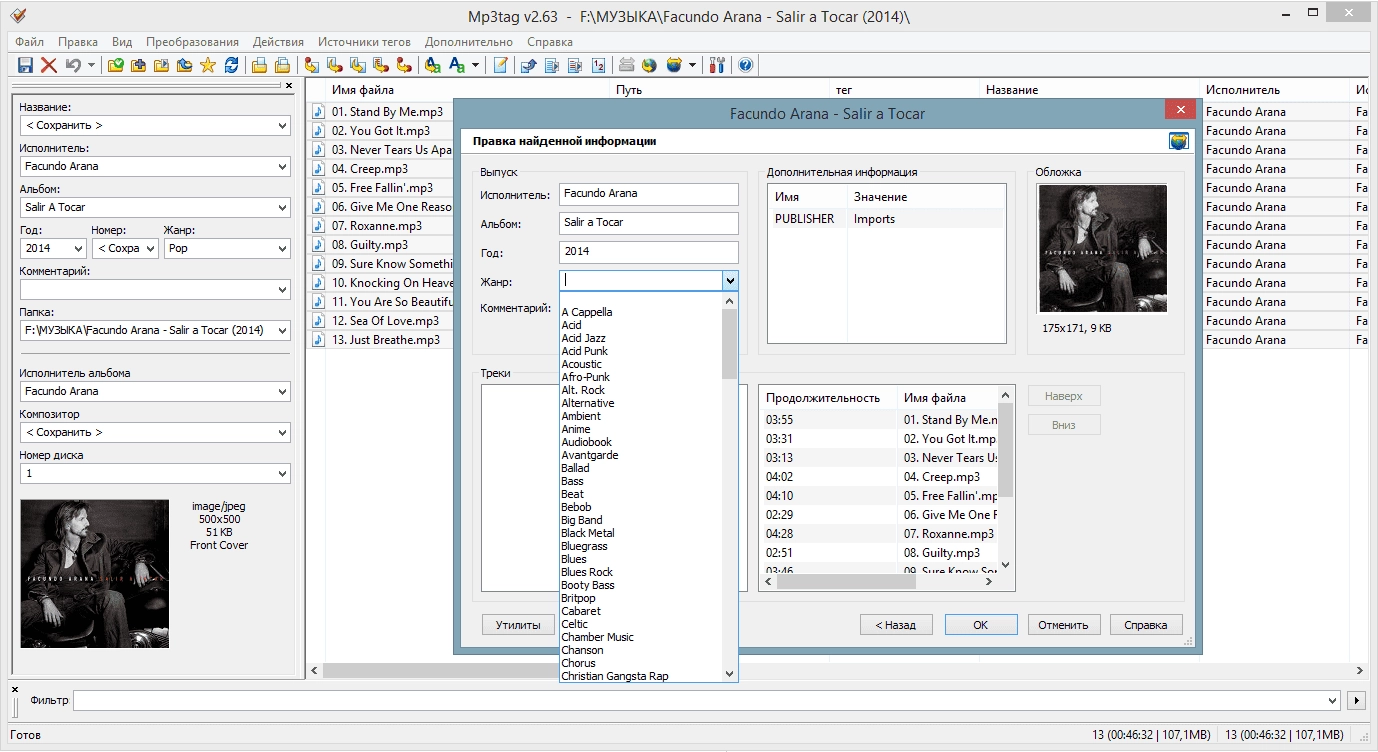Open the Преобразования menu
The height and width of the screenshot is (752, 1378).
pos(192,42)
